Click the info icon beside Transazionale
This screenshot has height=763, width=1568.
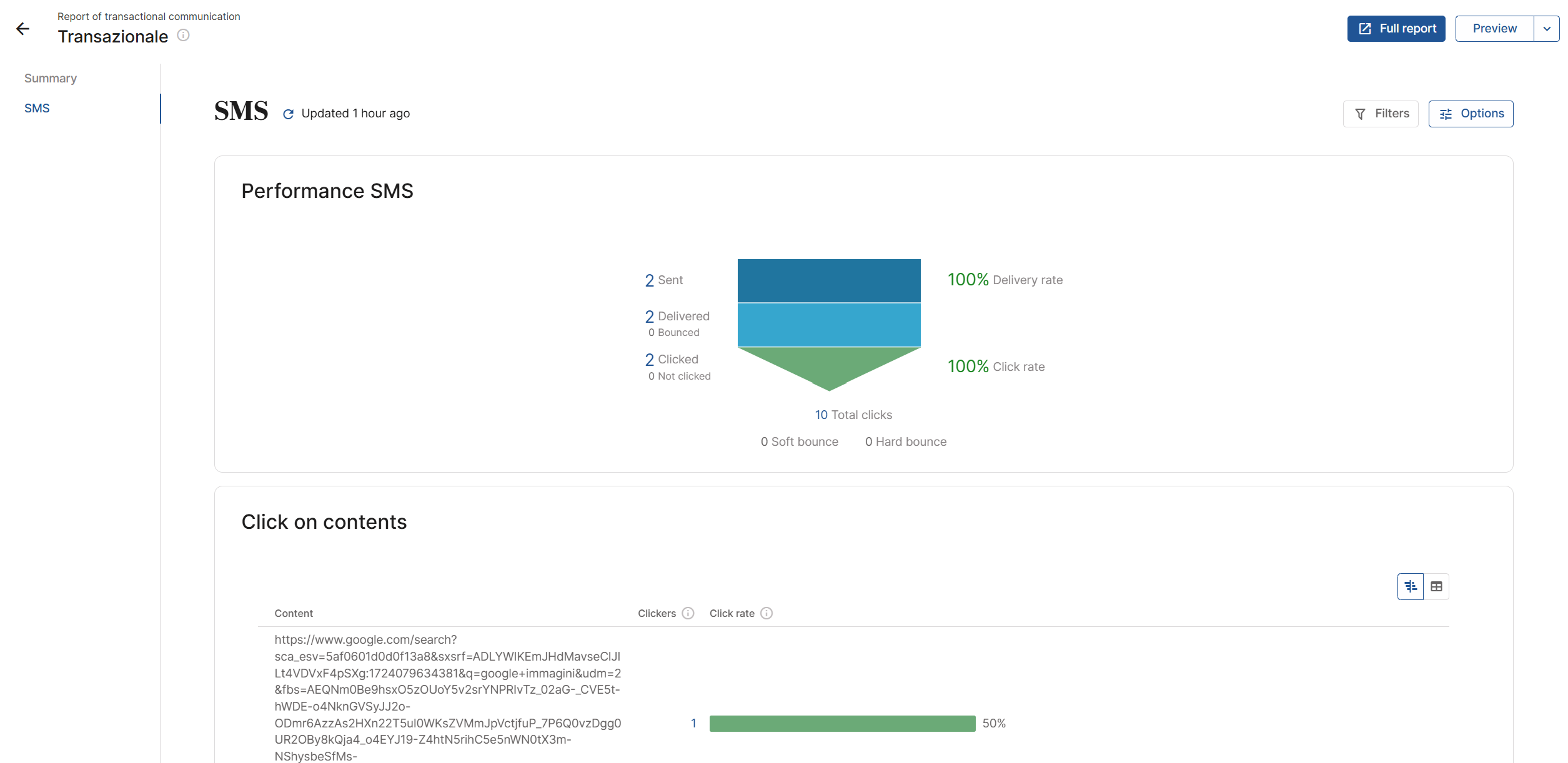click(183, 36)
